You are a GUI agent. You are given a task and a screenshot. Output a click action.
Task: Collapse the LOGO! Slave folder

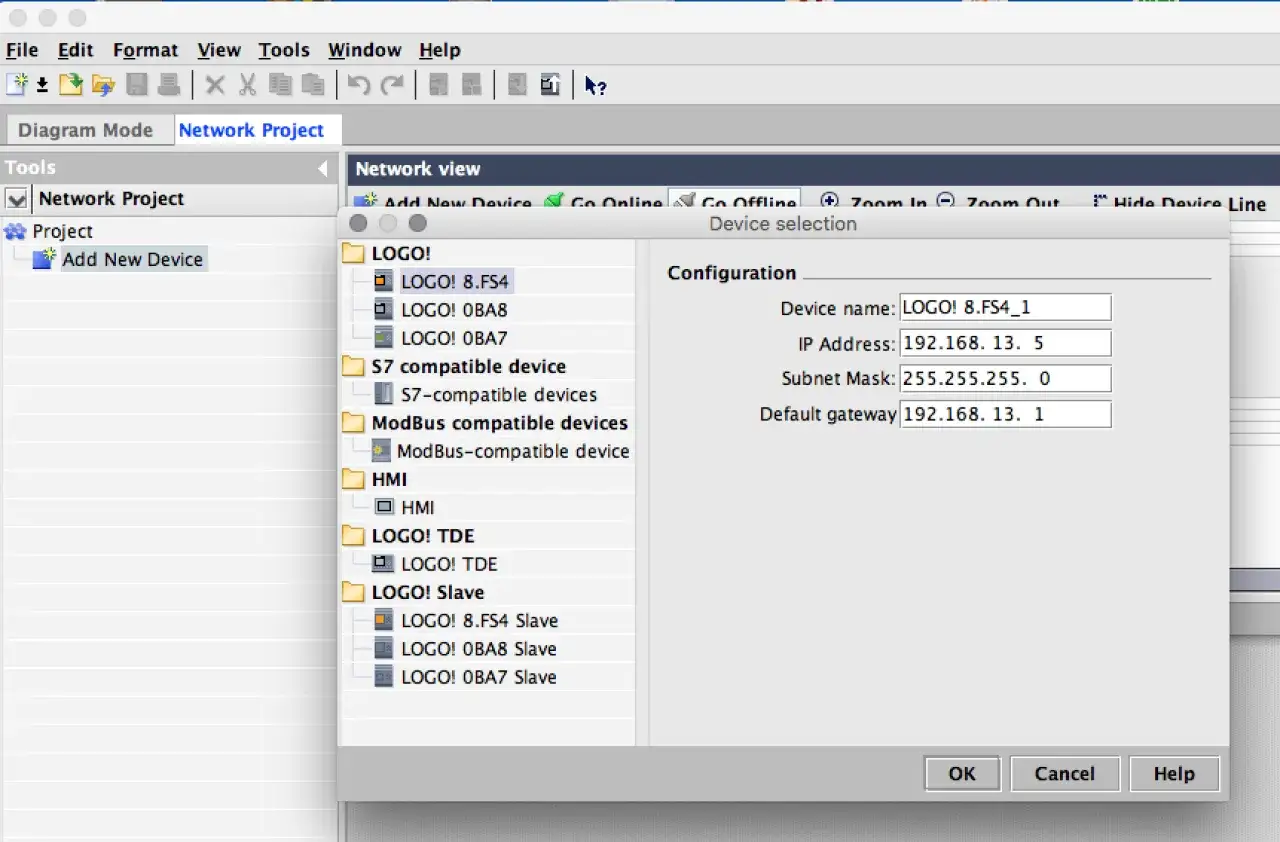(353, 592)
